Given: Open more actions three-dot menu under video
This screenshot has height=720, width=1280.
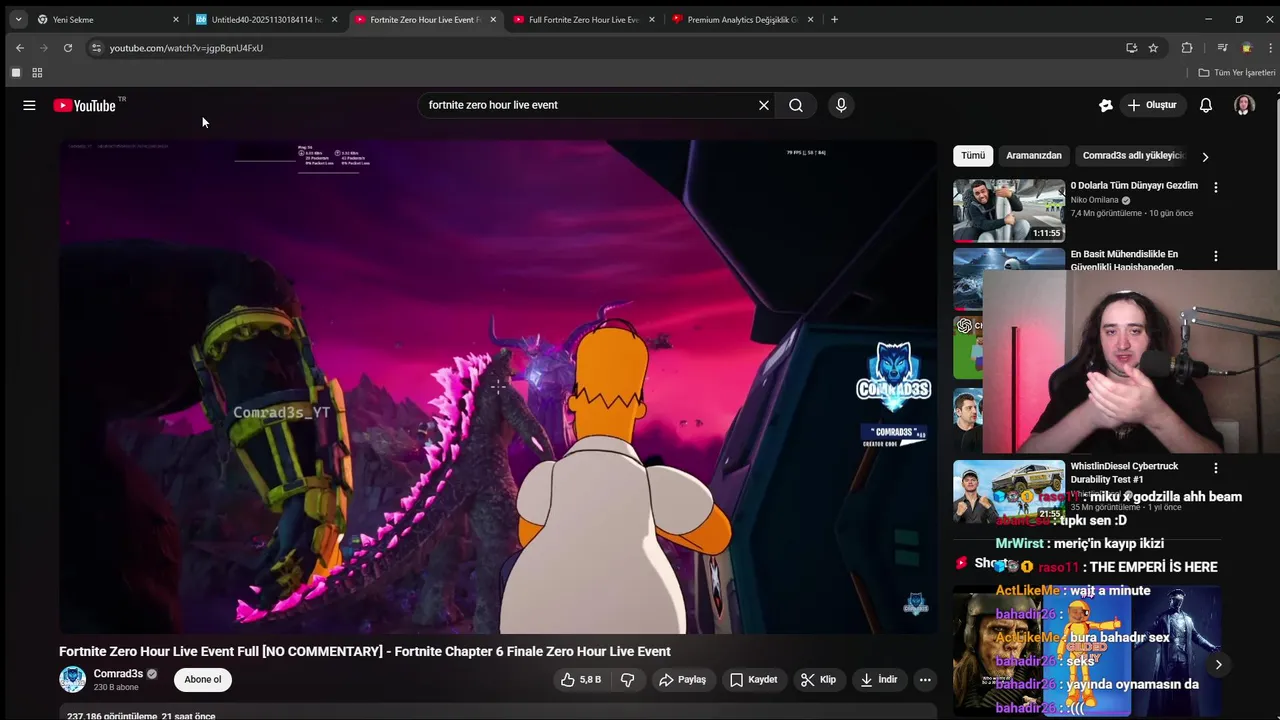Looking at the screenshot, I should click(925, 680).
